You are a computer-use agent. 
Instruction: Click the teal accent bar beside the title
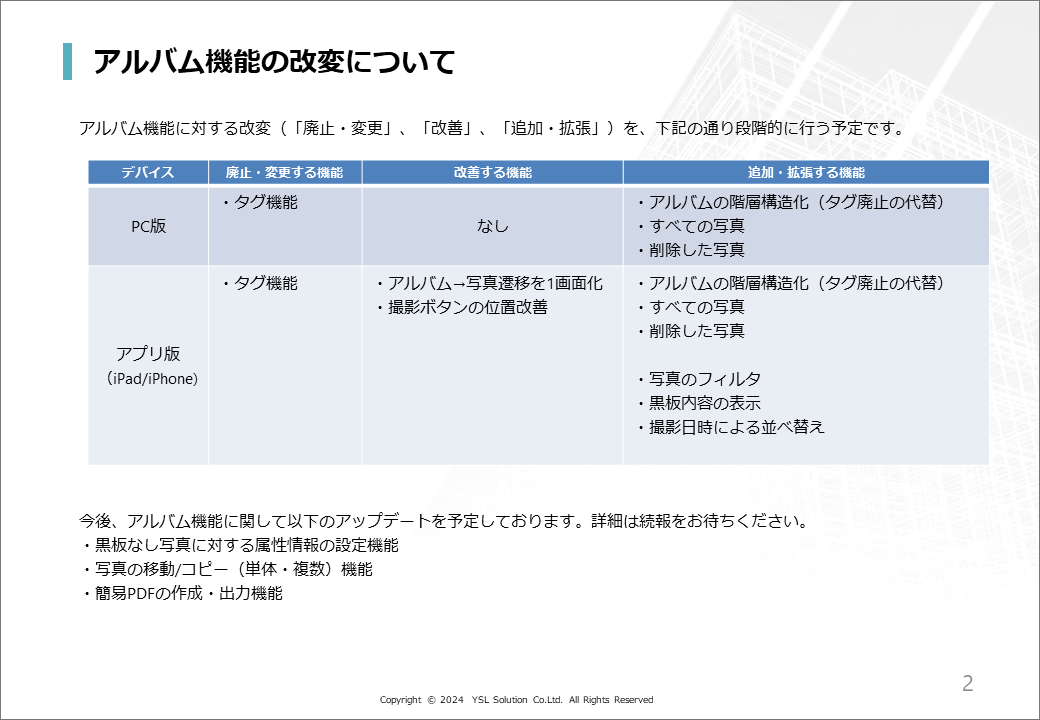click(67, 62)
